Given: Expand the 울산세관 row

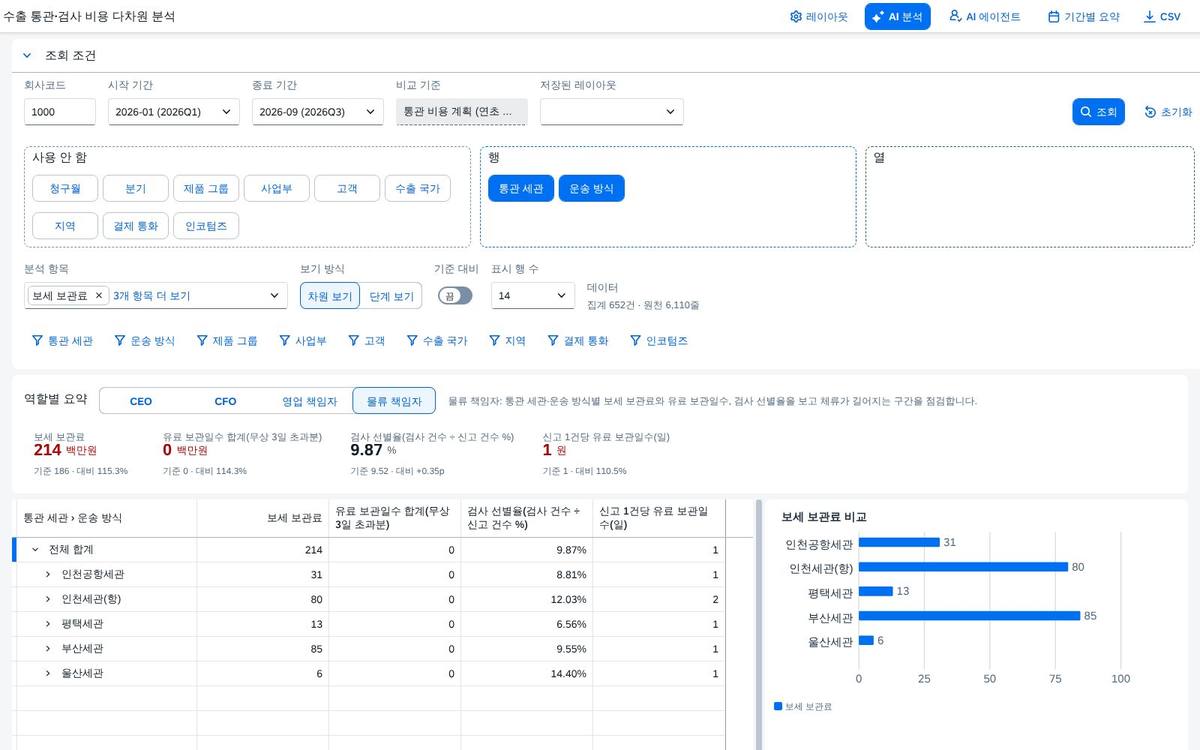Looking at the screenshot, I should click(x=48, y=674).
